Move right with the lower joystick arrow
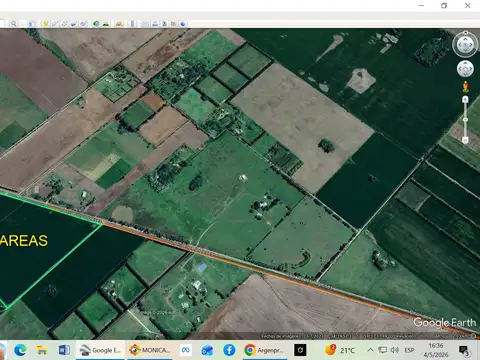Image resolution: width=480 pixels, height=360 pixels. [471, 69]
